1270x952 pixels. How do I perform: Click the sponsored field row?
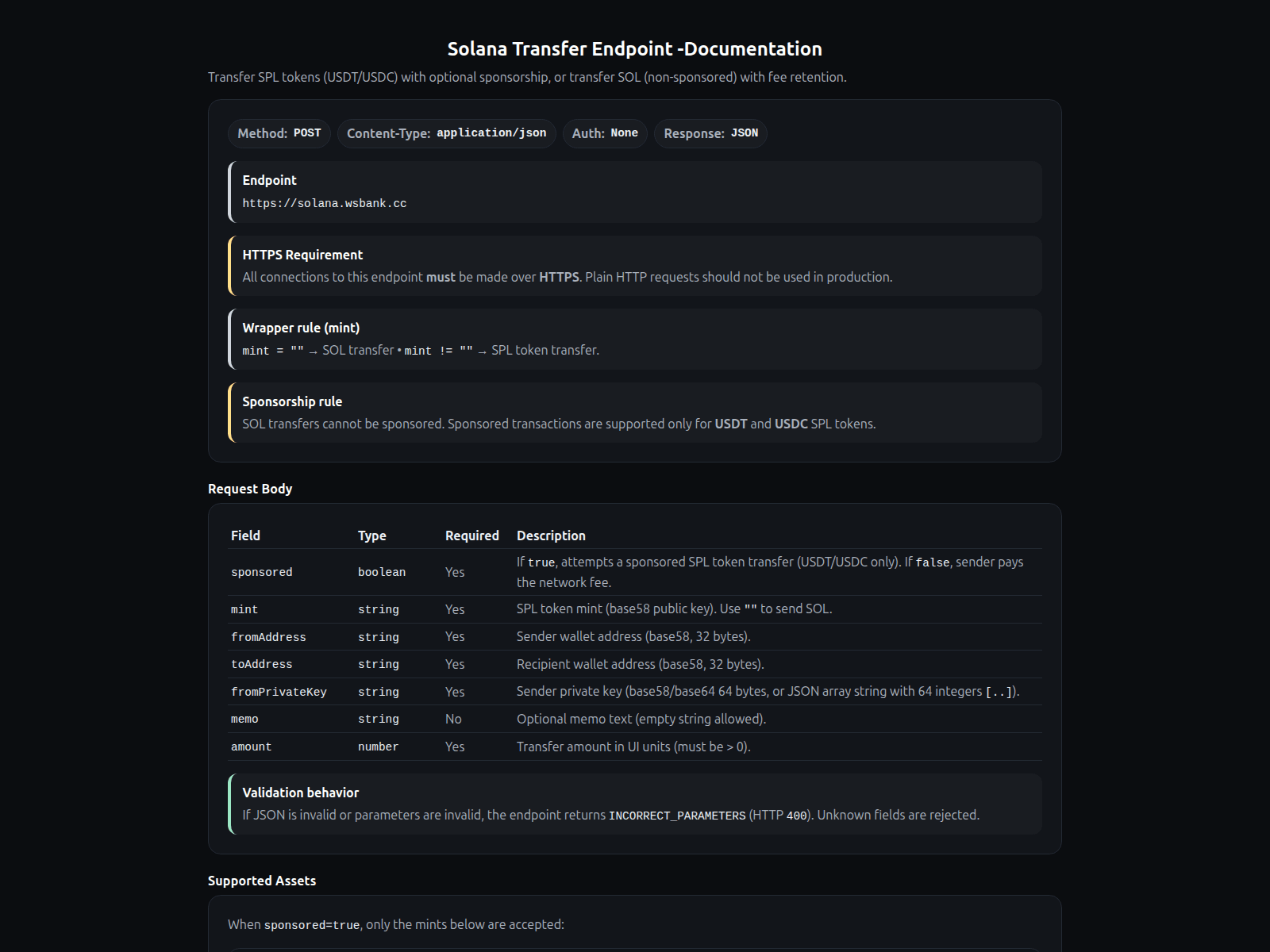tap(261, 571)
